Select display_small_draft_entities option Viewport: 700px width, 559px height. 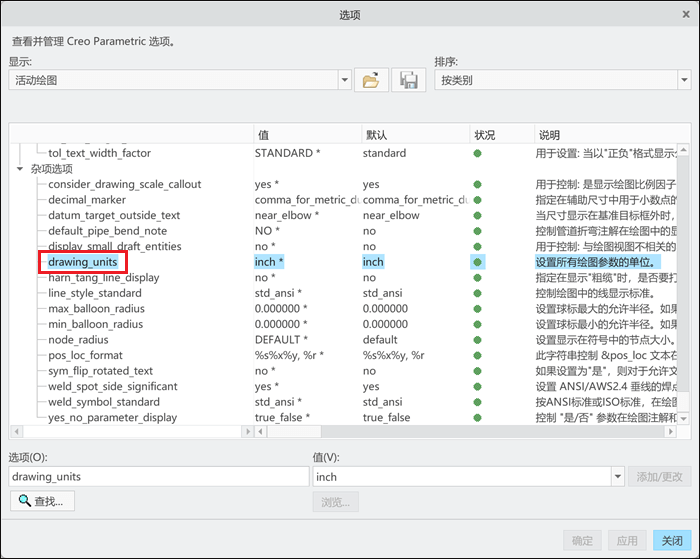[115, 246]
